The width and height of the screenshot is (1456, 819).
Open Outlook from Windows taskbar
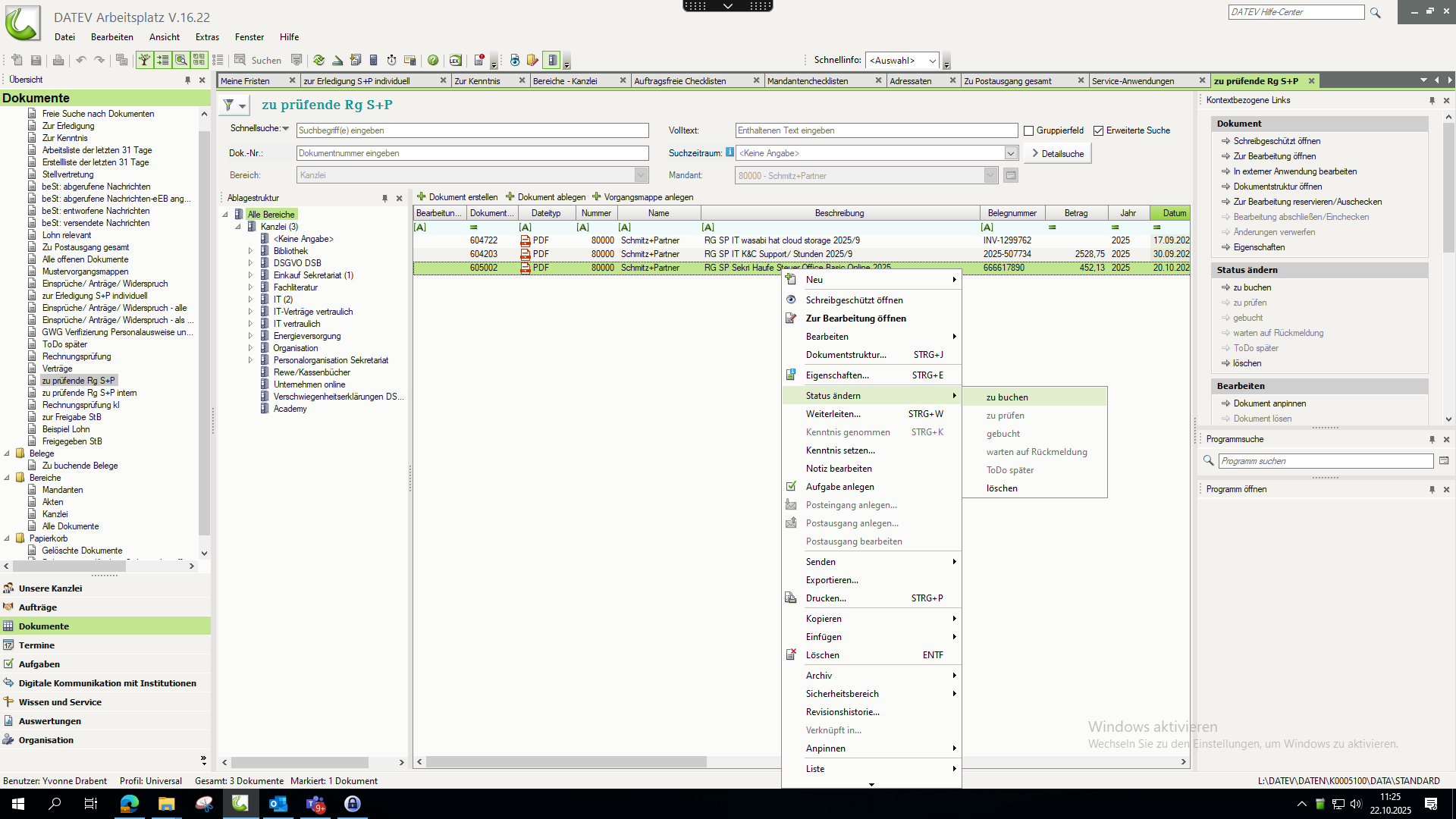(278, 804)
